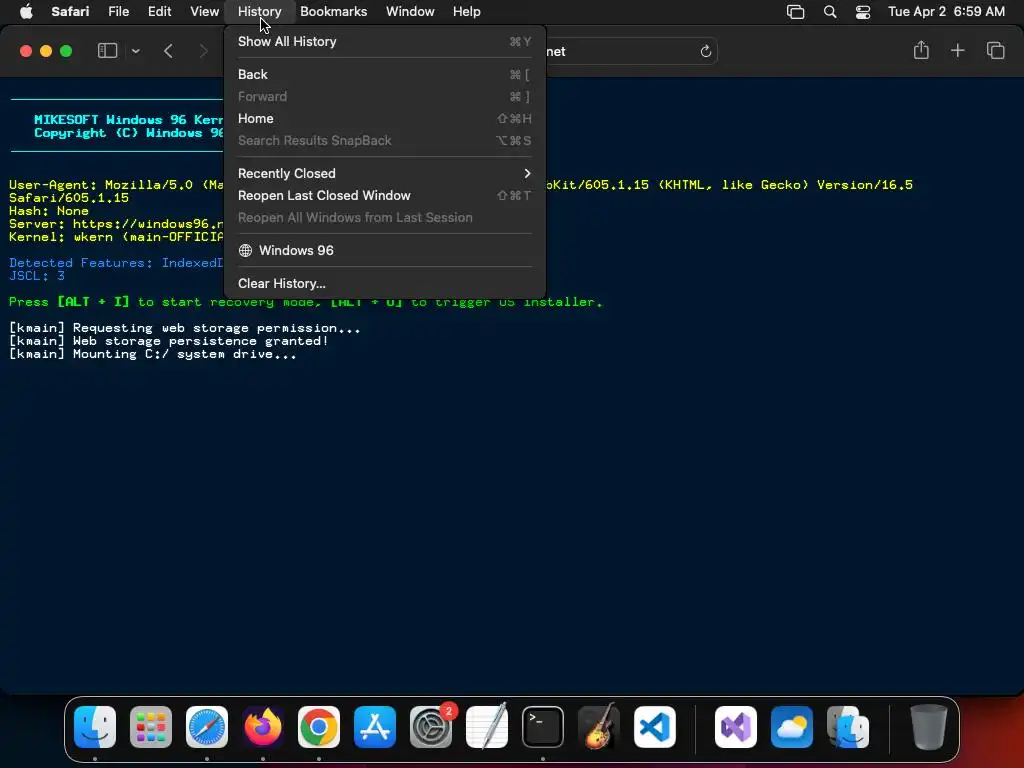1024x768 pixels.
Task: Open second Finder icon in Dock
Action: 848,727
